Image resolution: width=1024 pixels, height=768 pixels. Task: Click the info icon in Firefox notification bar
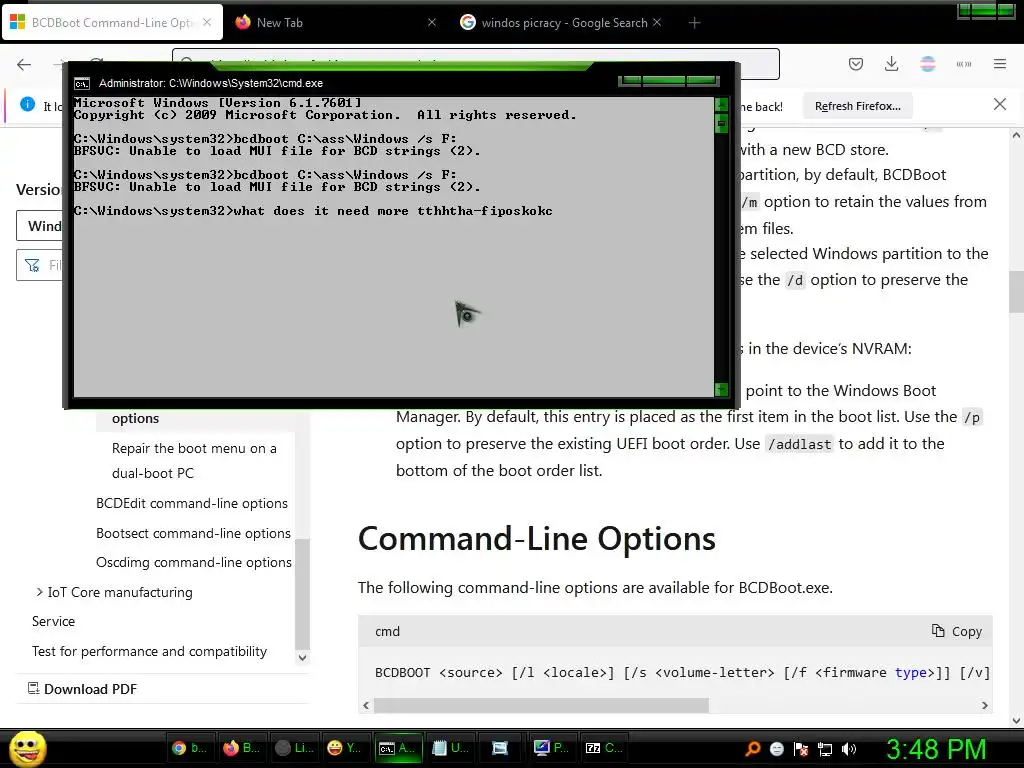tap(27, 104)
